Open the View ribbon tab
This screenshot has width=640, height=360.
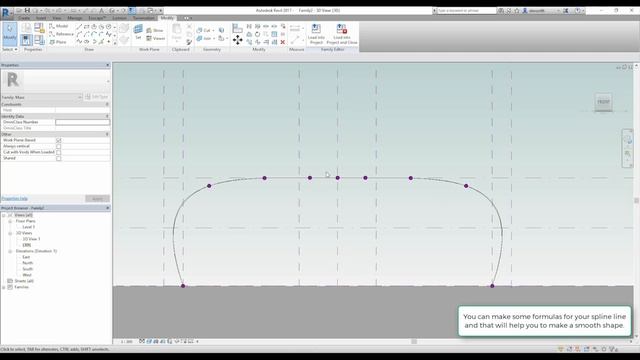coord(56,18)
